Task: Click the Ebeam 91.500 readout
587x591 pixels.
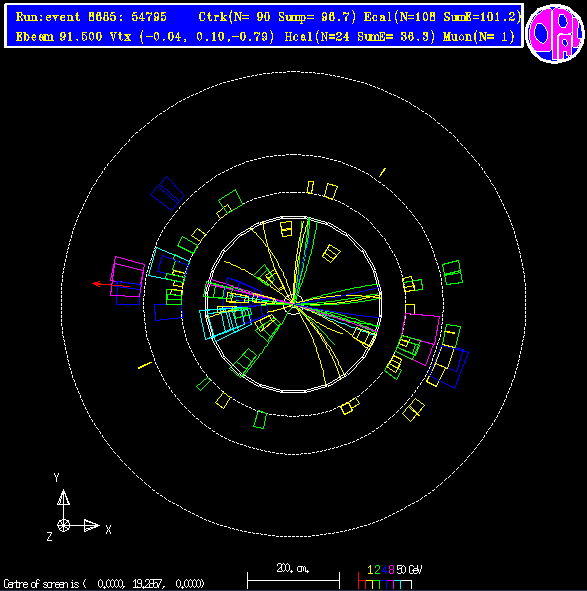Action: [x=59, y=37]
